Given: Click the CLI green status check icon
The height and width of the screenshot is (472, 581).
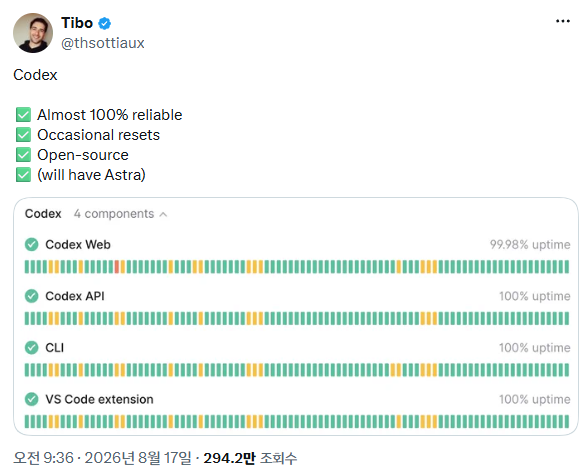Looking at the screenshot, I should 31,348.
